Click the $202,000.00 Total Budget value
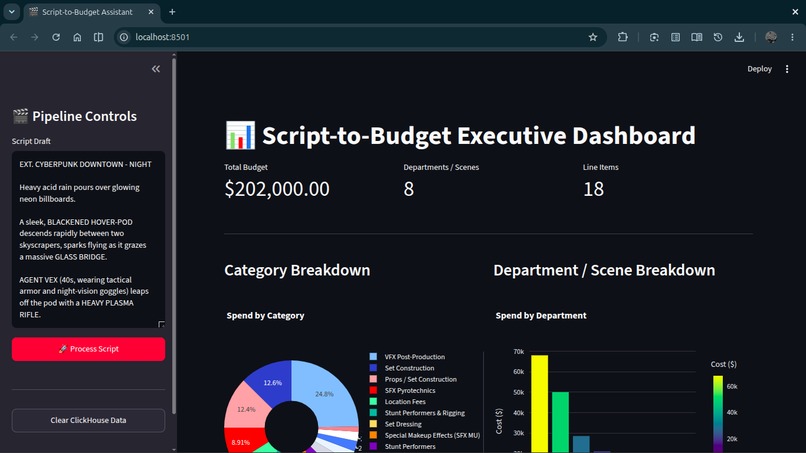Screen dimensions: 806x453 click(x=277, y=189)
